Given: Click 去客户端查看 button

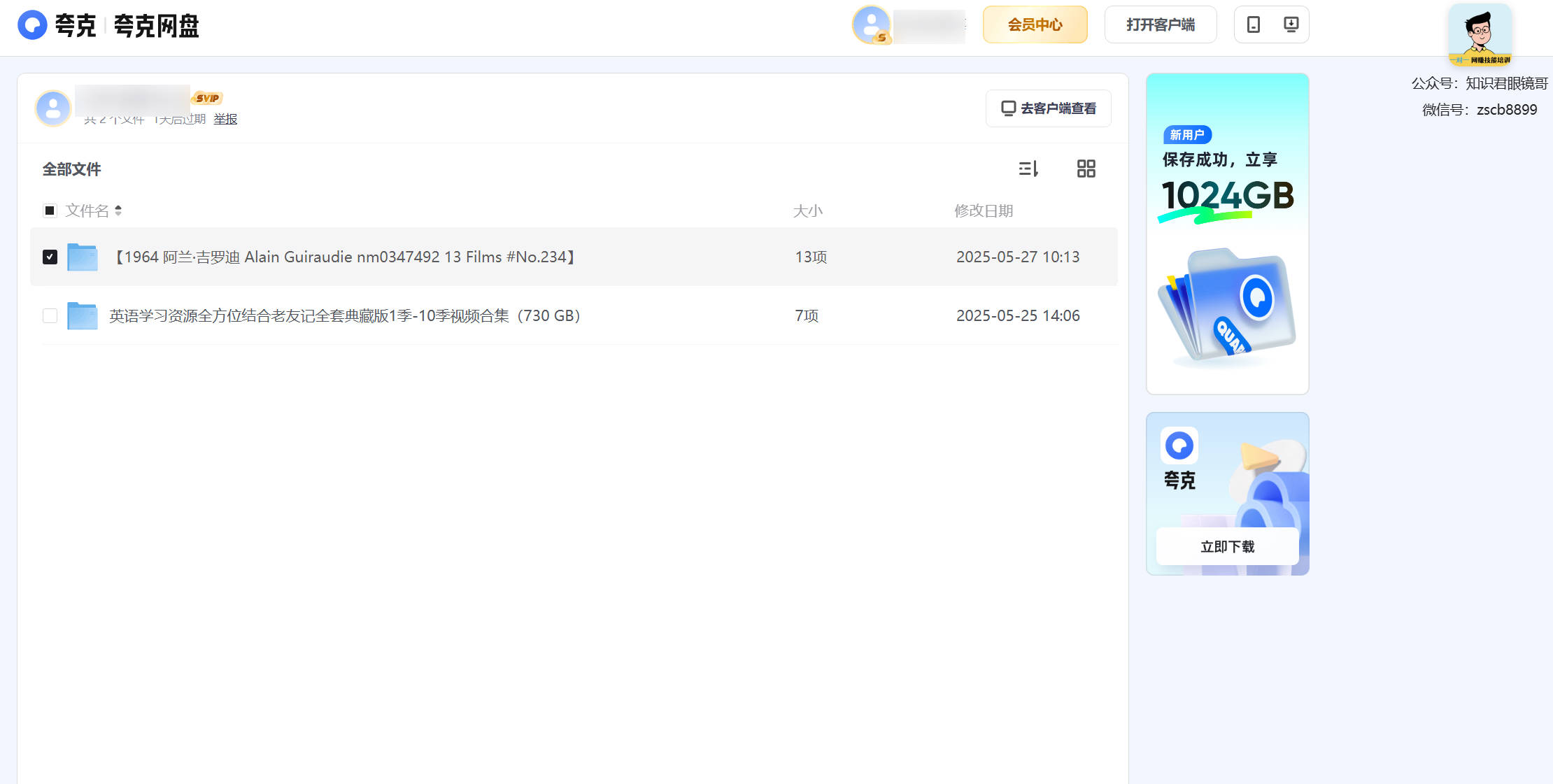Looking at the screenshot, I should click(x=1049, y=108).
